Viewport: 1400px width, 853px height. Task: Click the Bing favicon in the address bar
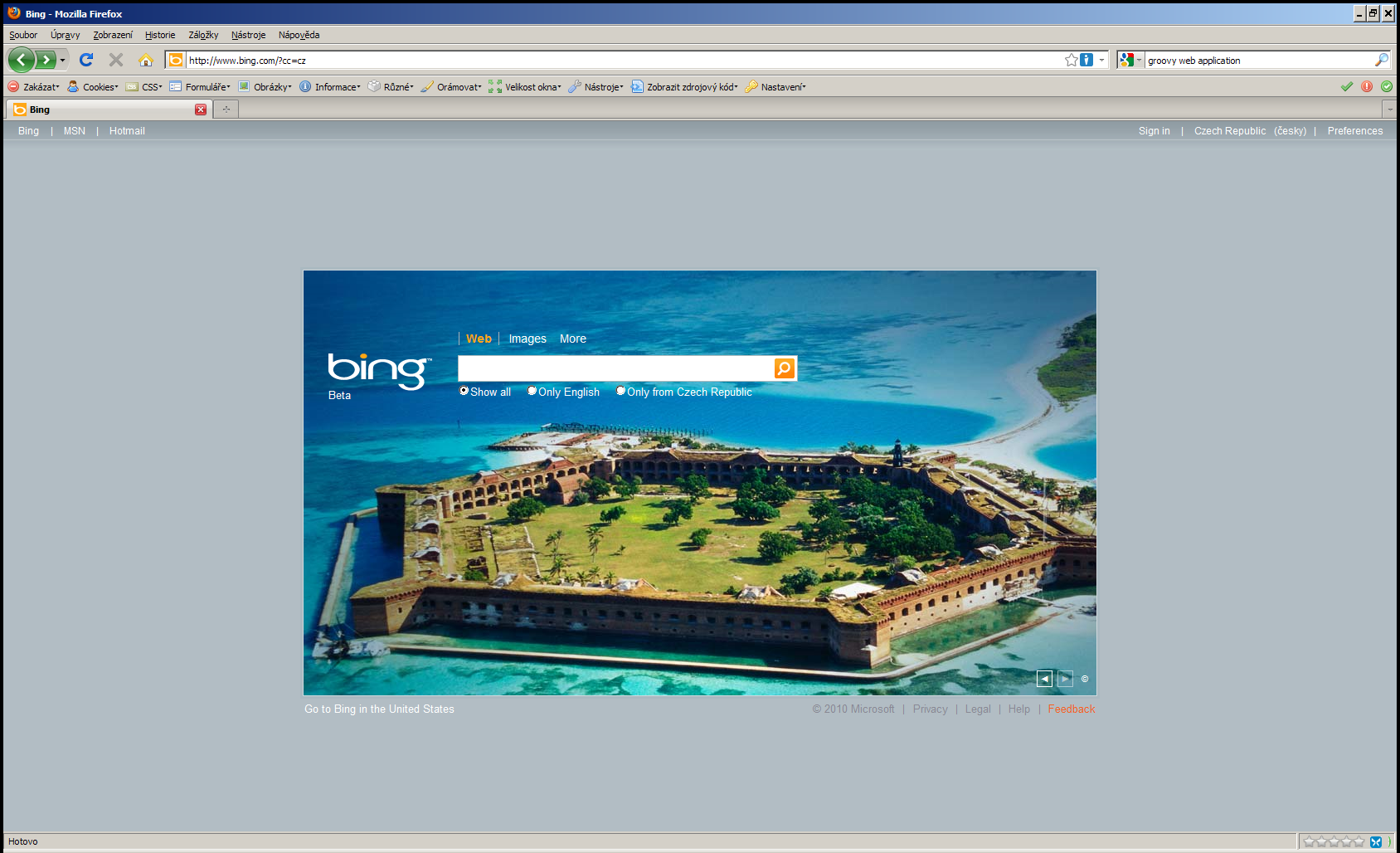point(176,60)
